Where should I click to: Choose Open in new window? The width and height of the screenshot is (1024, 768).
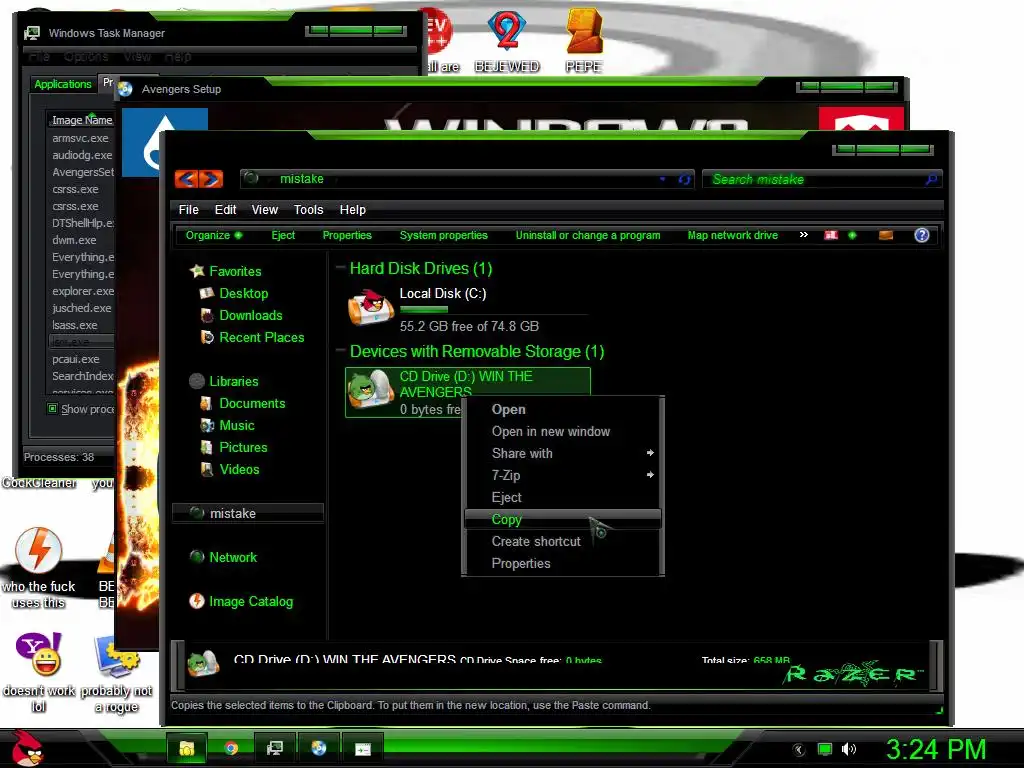point(551,432)
